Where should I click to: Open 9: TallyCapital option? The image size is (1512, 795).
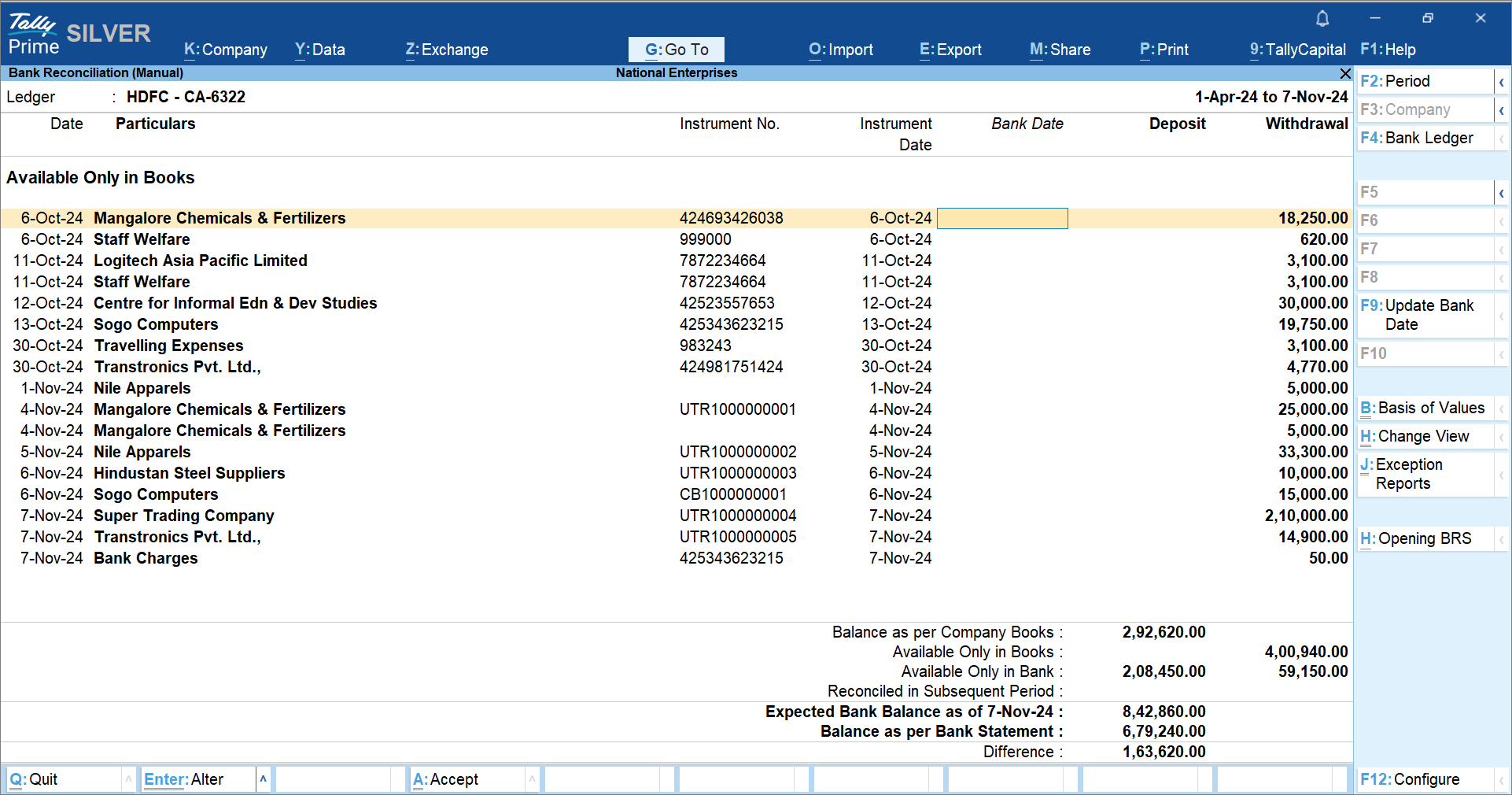1298,50
